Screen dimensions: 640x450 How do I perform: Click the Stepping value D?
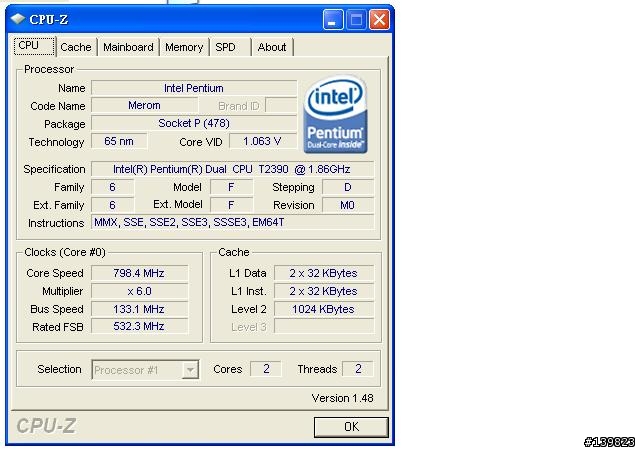coord(348,187)
